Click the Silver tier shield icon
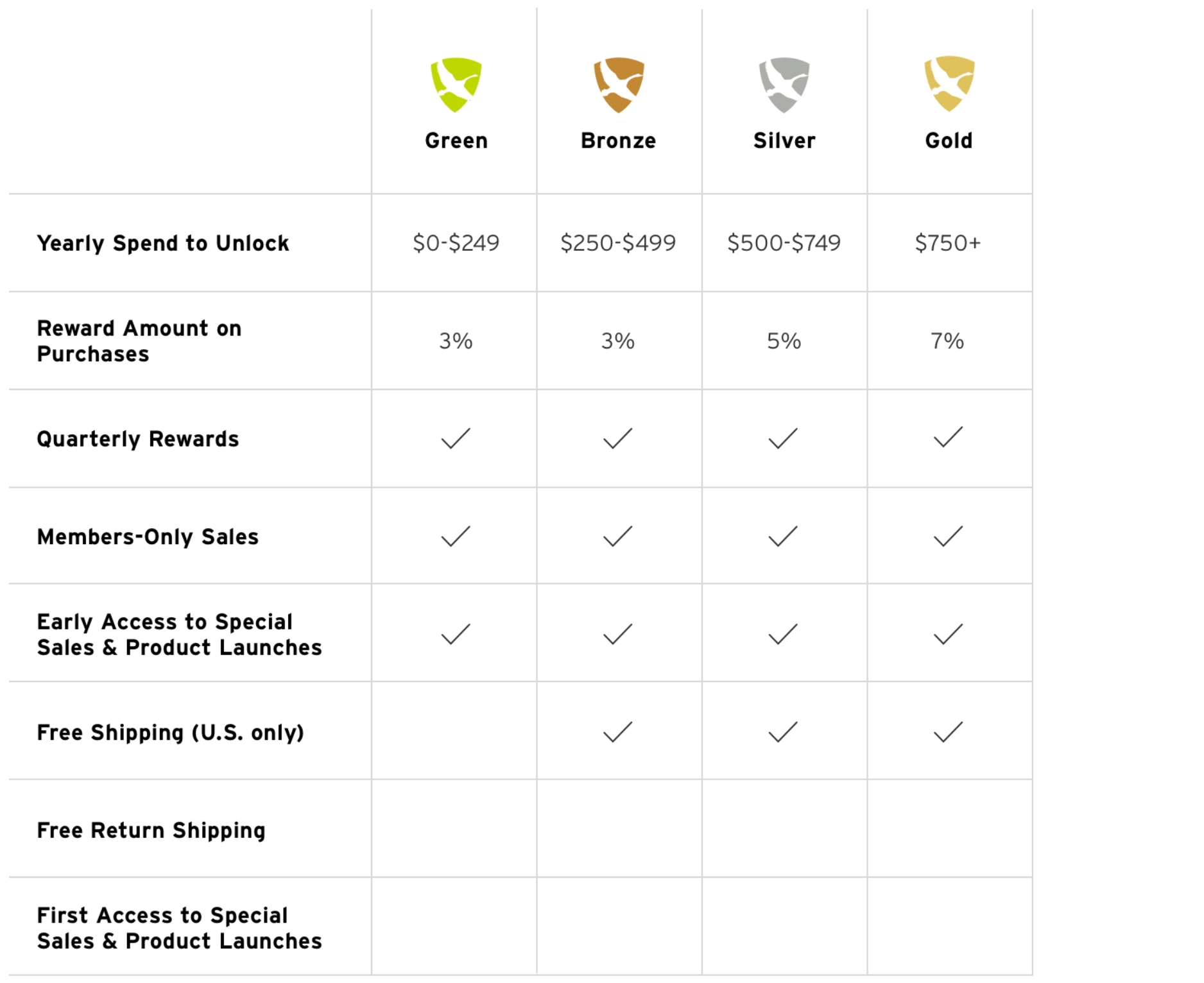The image size is (1204, 983). pos(784,85)
